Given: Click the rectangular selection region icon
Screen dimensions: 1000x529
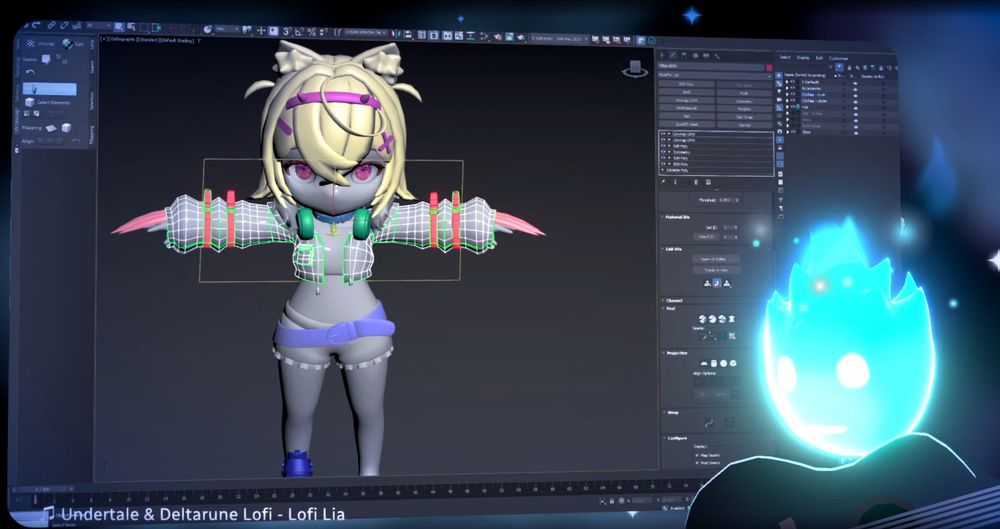Looking at the screenshot, I should pos(144,27).
